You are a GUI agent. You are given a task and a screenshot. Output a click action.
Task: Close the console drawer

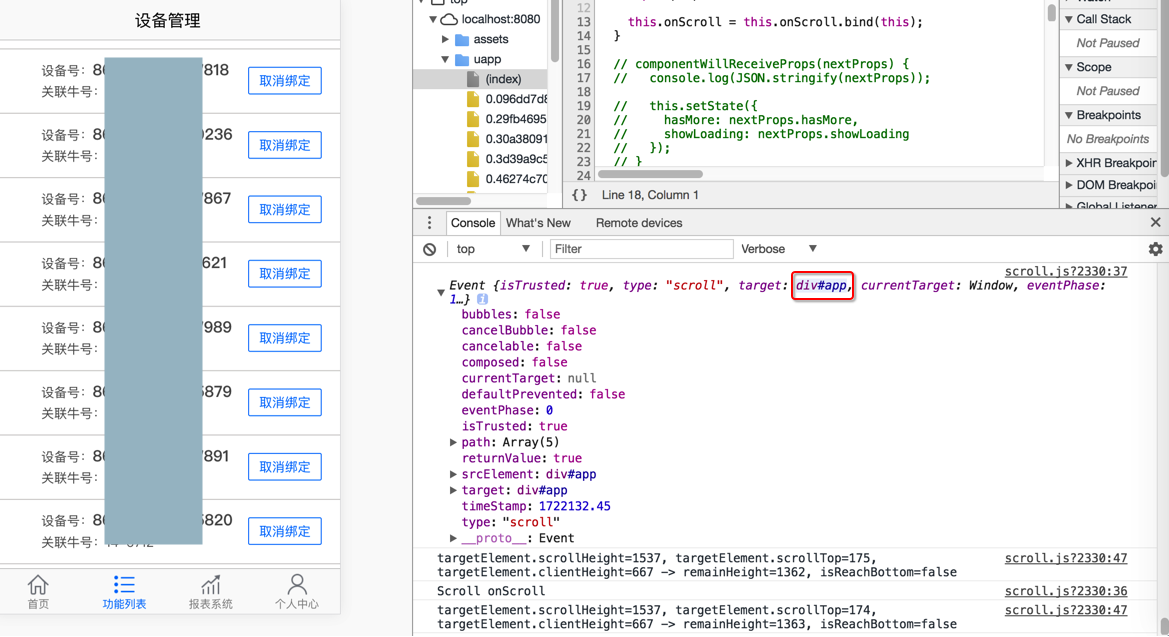tap(1155, 222)
